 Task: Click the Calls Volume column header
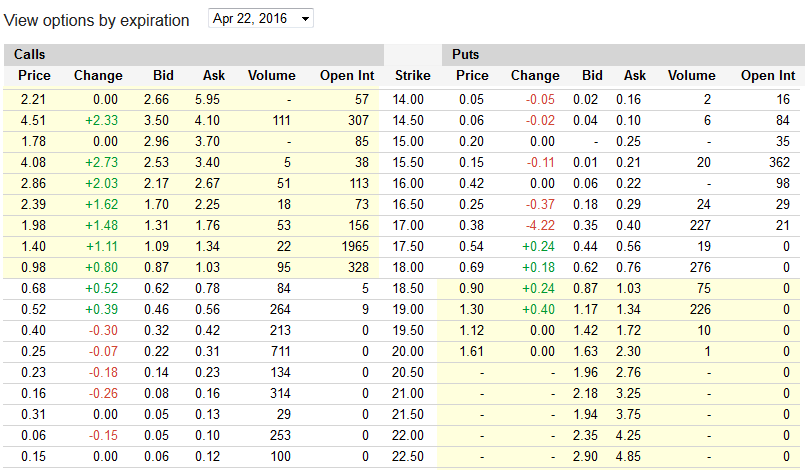coord(271,76)
